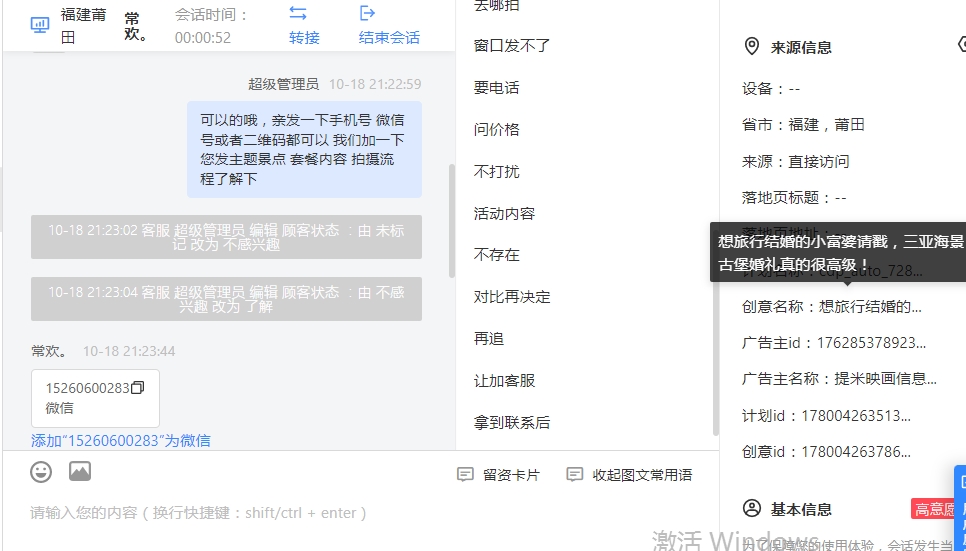Viewport: 966px width, 551px height.
Task: Click the 广告主名称：提米映画信息... row
Action: click(x=839, y=379)
